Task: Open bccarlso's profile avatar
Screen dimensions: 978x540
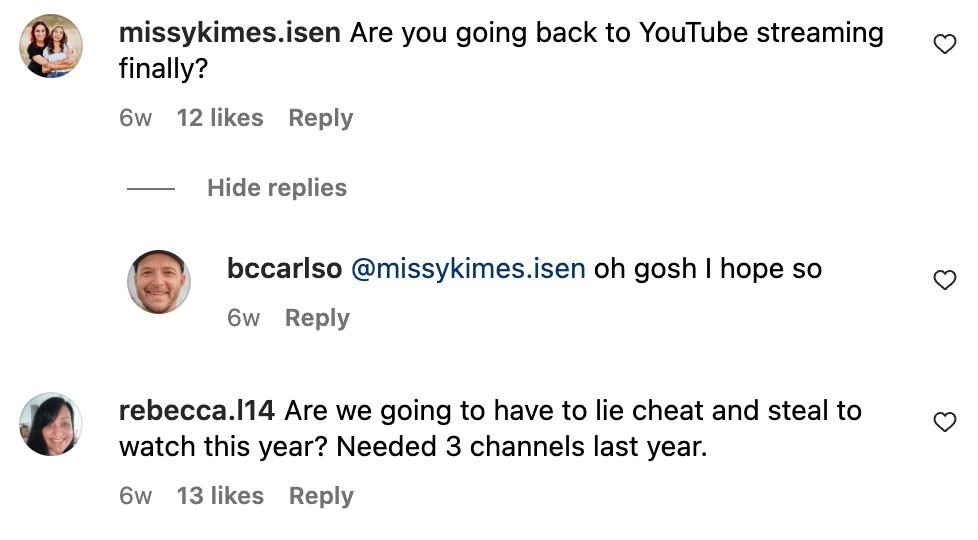Action: click(159, 282)
